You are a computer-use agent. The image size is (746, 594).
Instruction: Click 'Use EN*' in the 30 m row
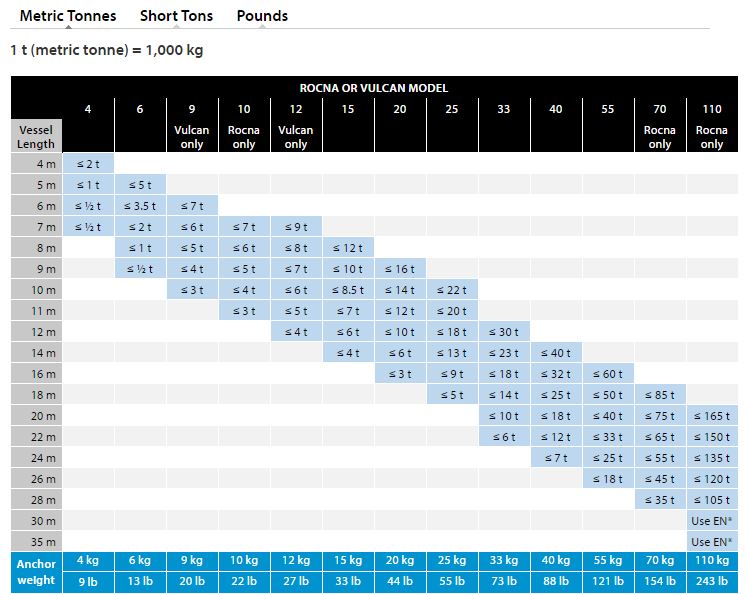(712, 521)
